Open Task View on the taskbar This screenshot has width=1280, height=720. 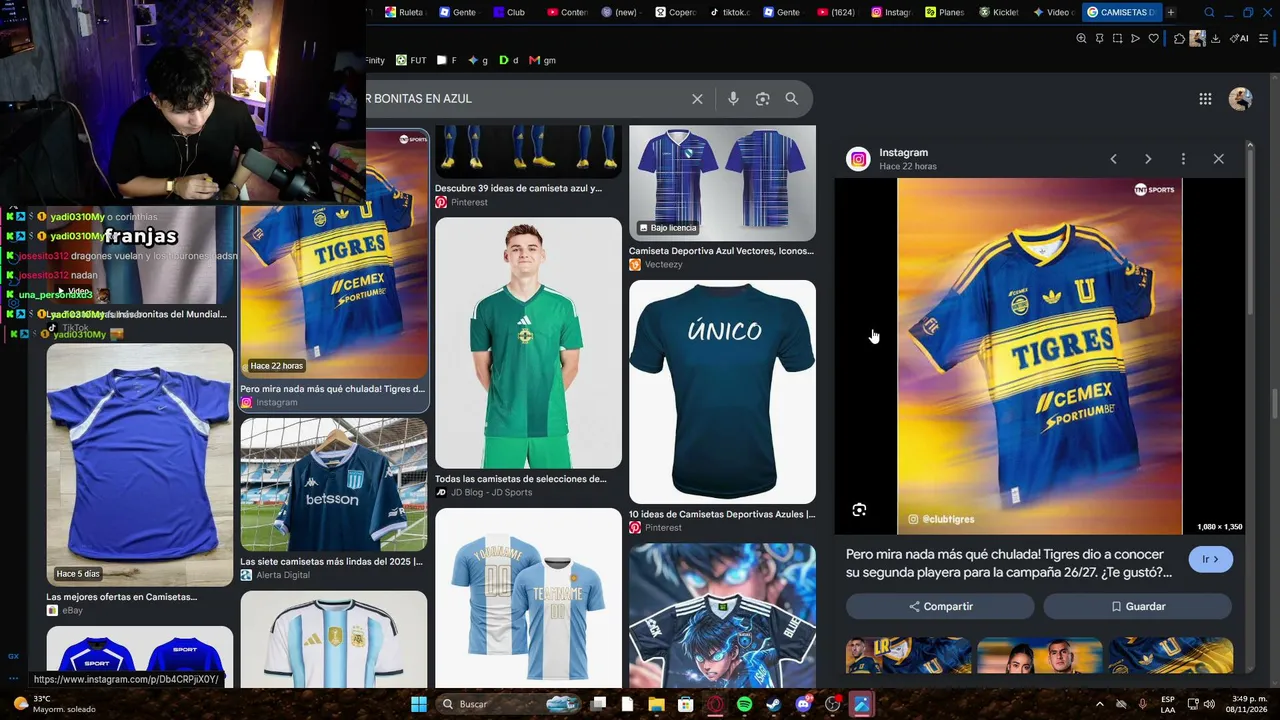(x=598, y=704)
